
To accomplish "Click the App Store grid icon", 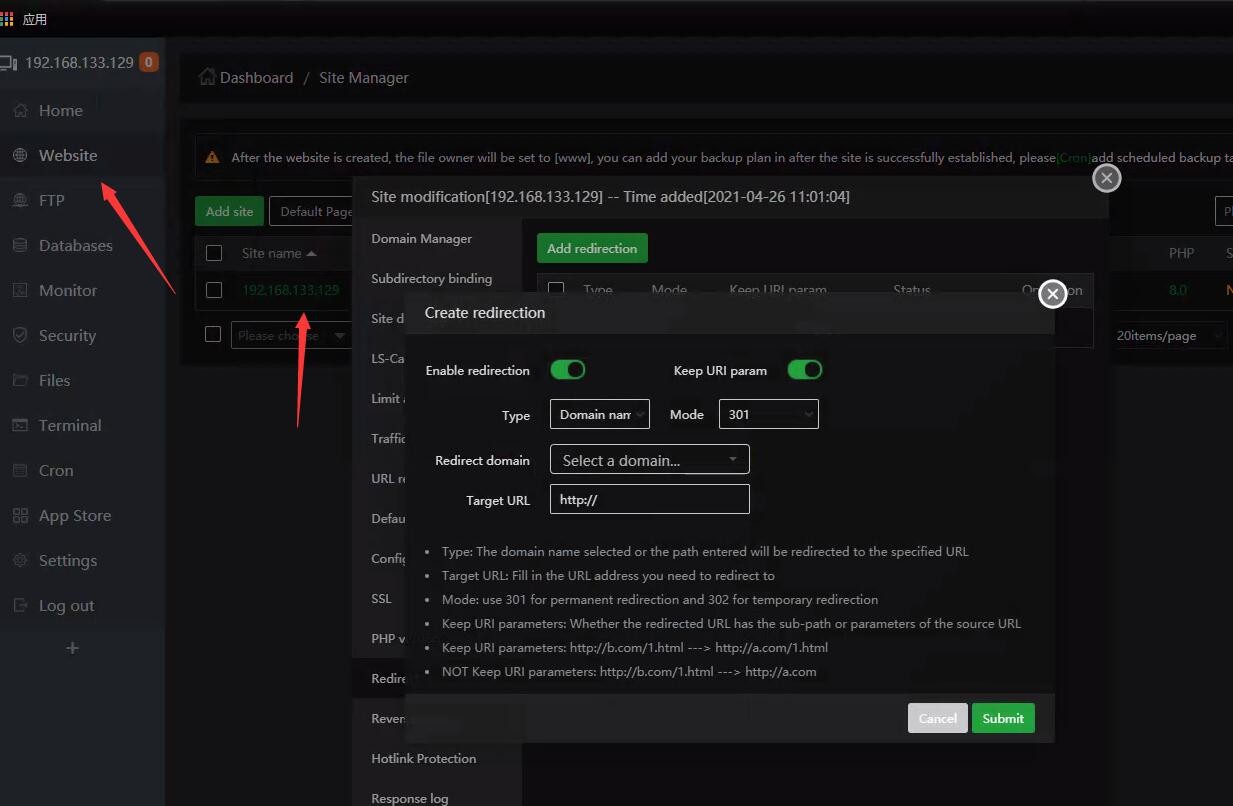I will 20,516.
